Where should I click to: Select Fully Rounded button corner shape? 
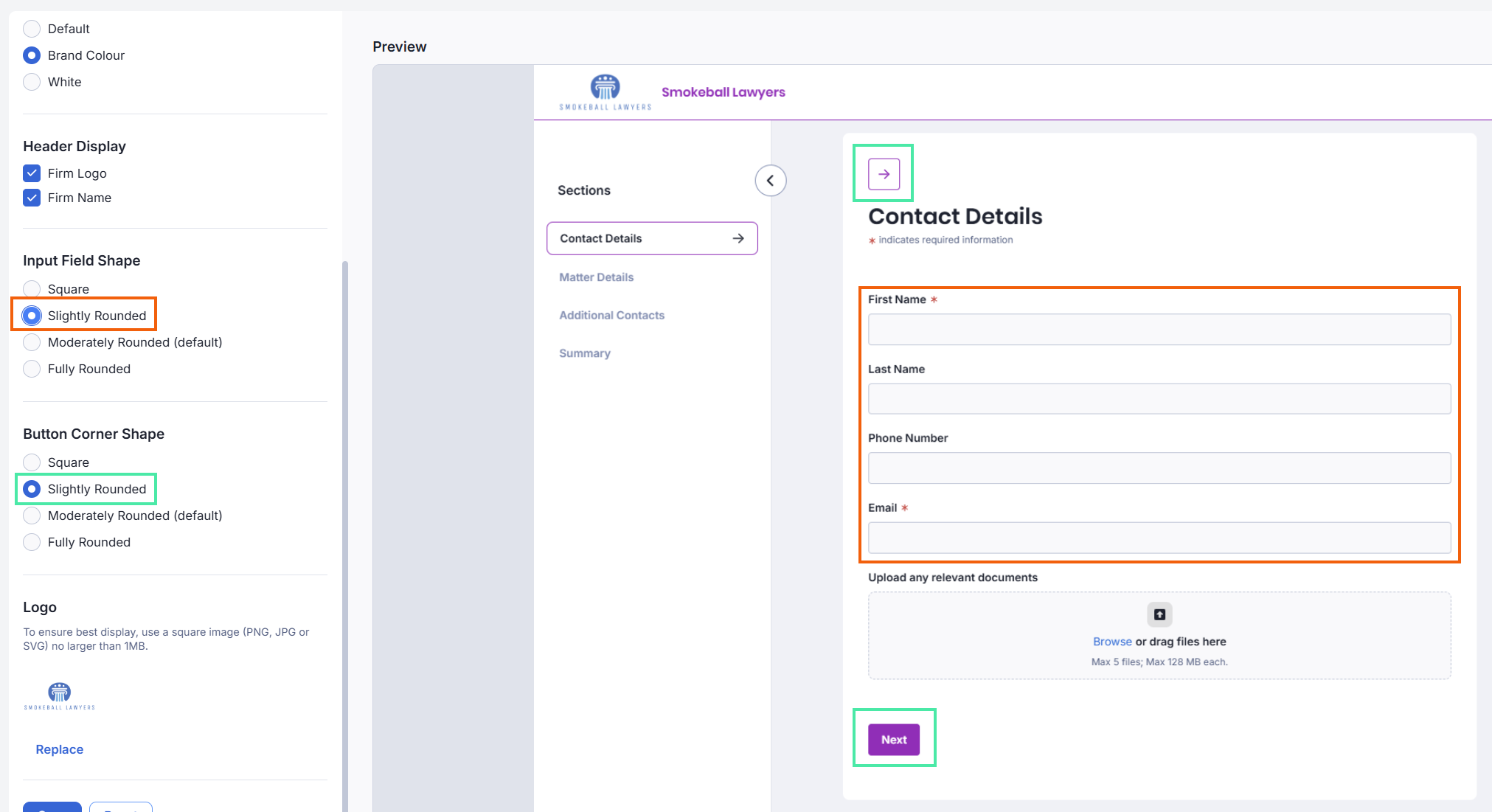point(32,542)
